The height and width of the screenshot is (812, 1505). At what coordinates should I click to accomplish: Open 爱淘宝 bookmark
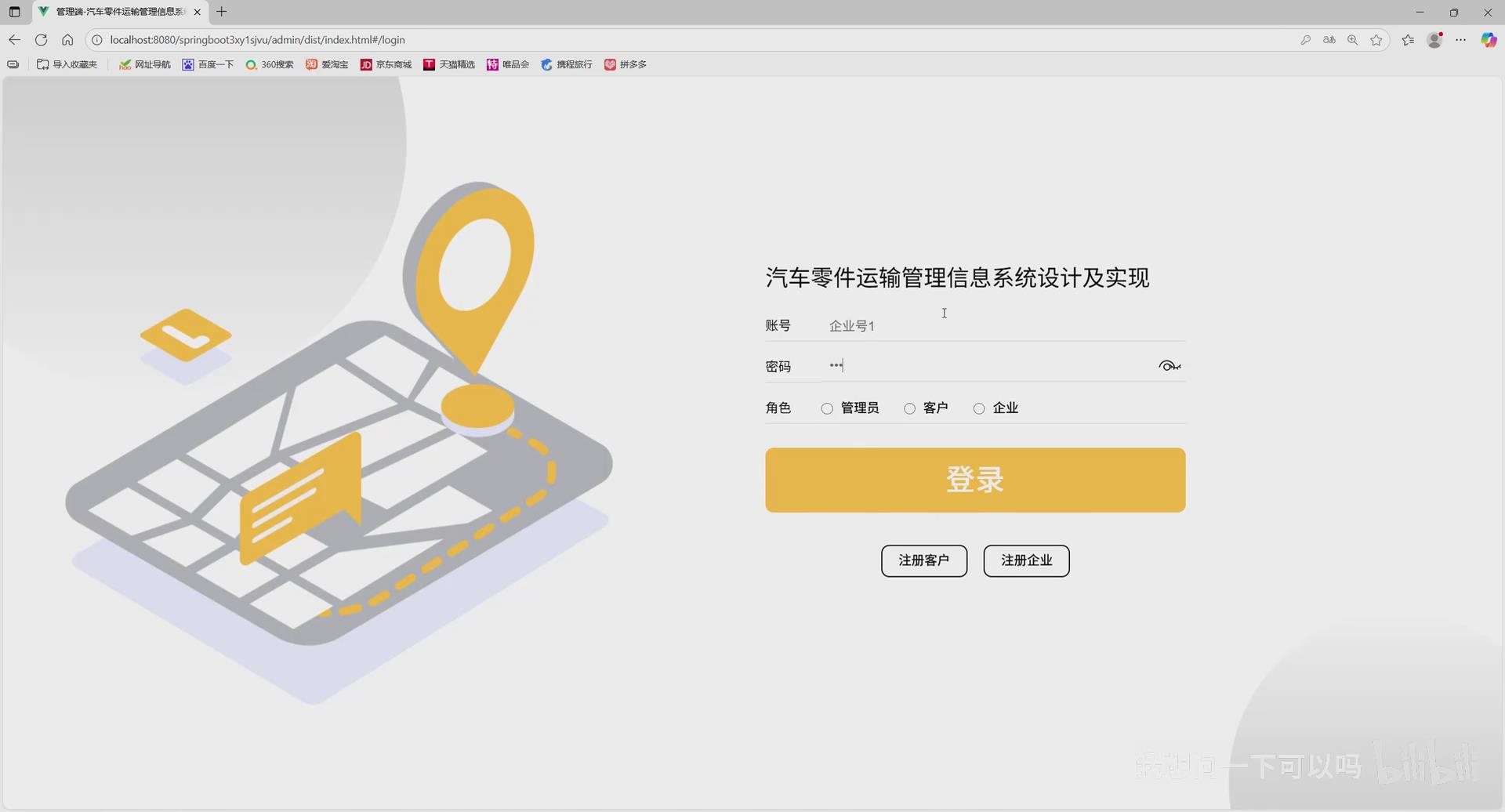[327, 64]
